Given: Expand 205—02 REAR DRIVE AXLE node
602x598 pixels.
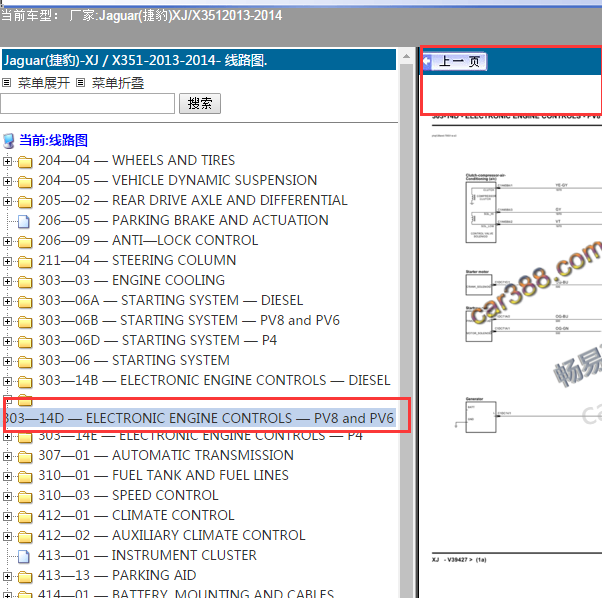Looking at the screenshot, I should 7,201.
